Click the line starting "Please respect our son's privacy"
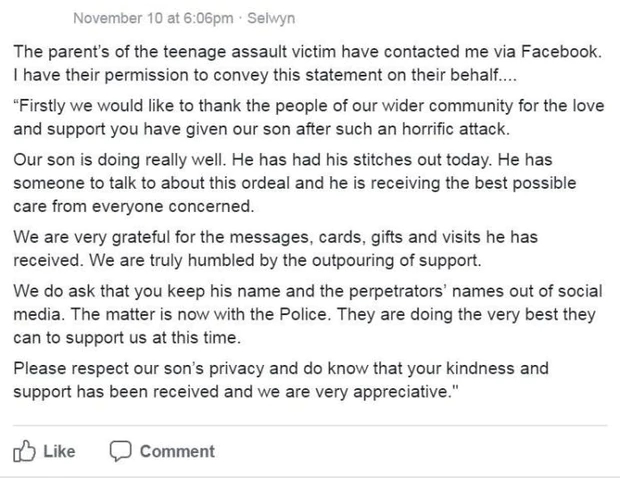The width and height of the screenshot is (620, 478). [x=281, y=368]
